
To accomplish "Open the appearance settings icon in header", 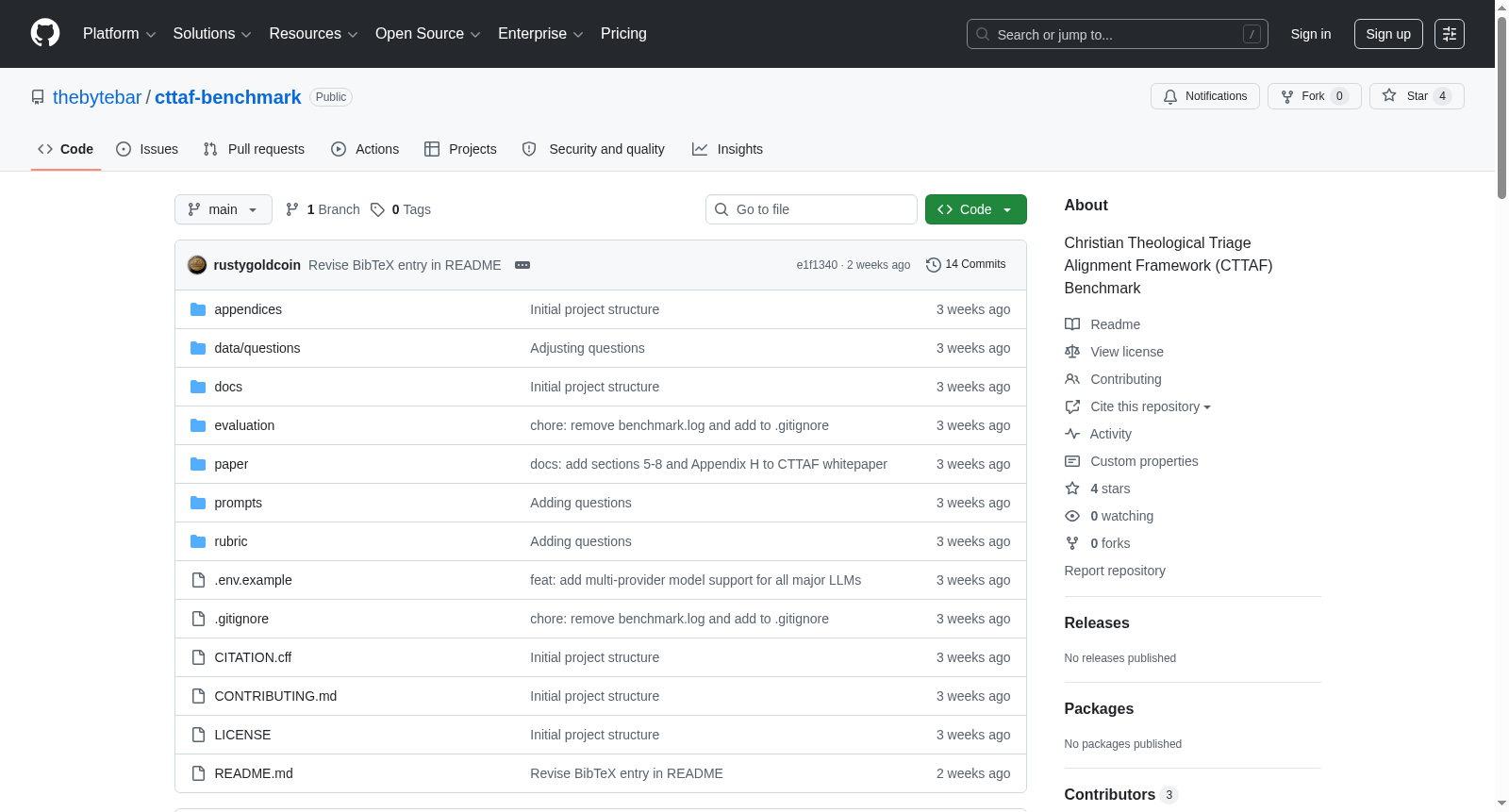I will click(x=1450, y=34).
